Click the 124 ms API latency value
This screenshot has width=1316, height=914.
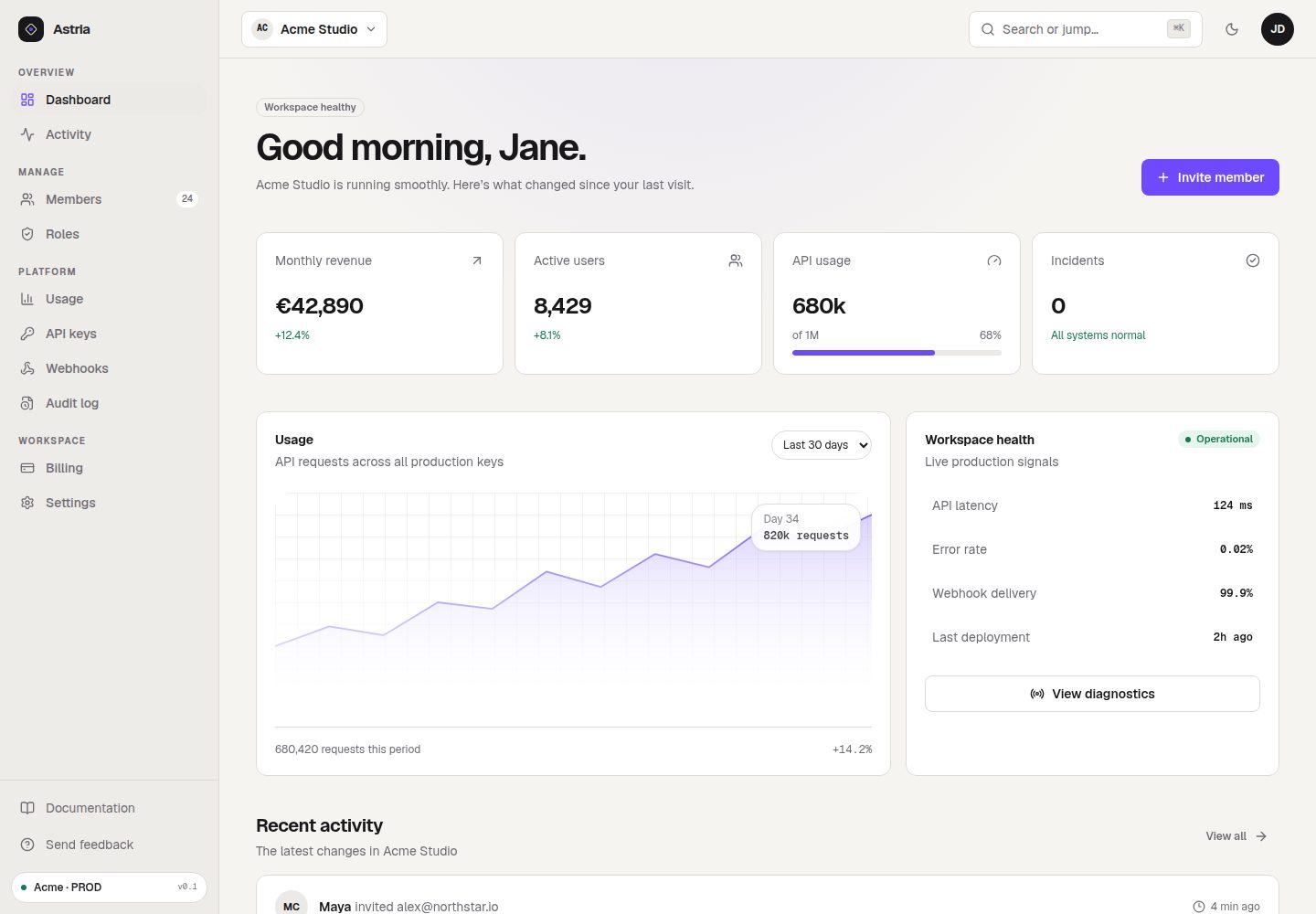1233,505
